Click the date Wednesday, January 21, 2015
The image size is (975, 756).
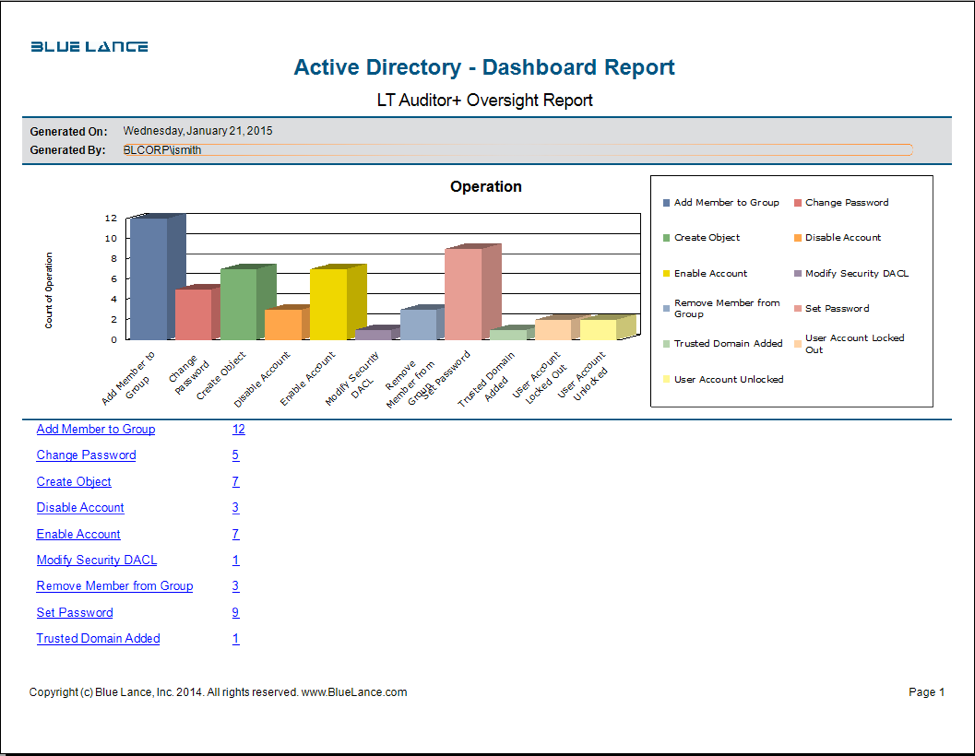click(198, 131)
